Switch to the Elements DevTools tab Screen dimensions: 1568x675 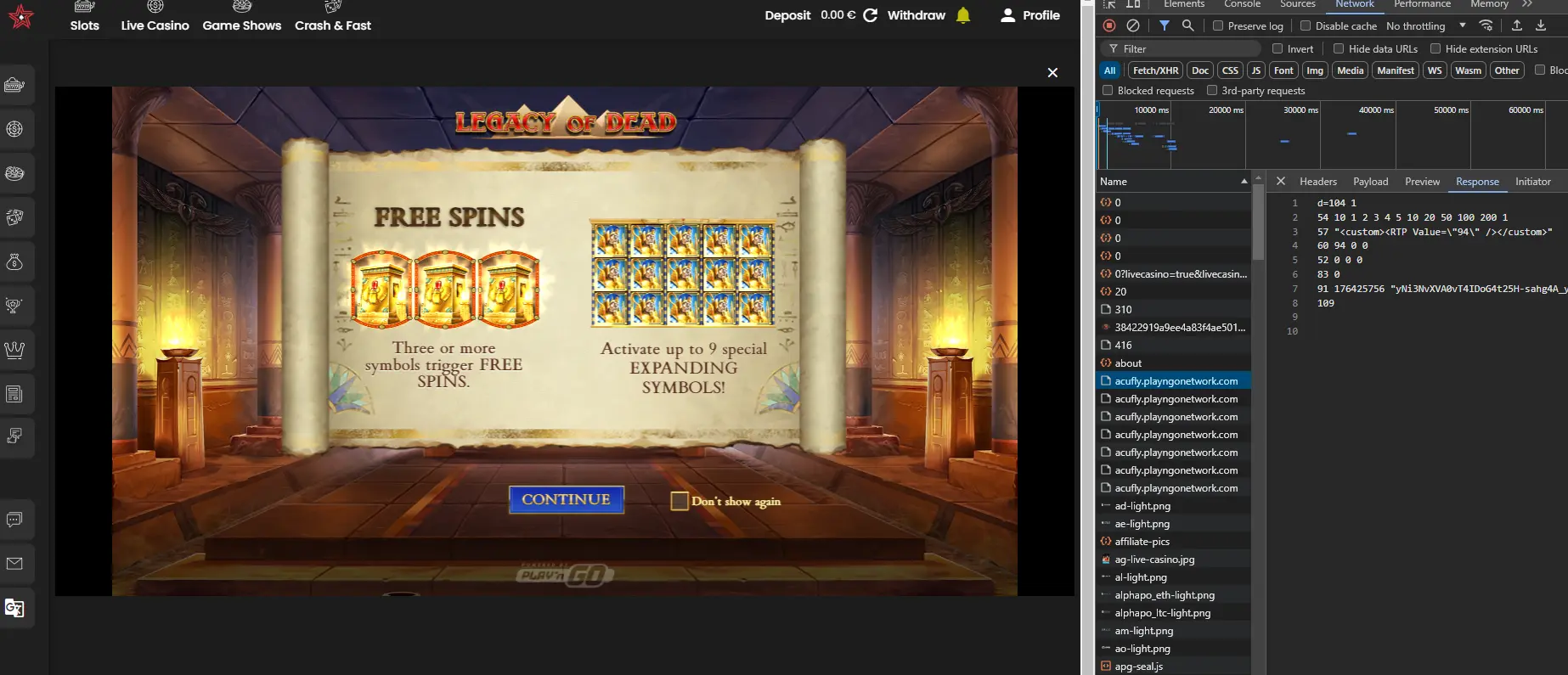[1184, 4]
